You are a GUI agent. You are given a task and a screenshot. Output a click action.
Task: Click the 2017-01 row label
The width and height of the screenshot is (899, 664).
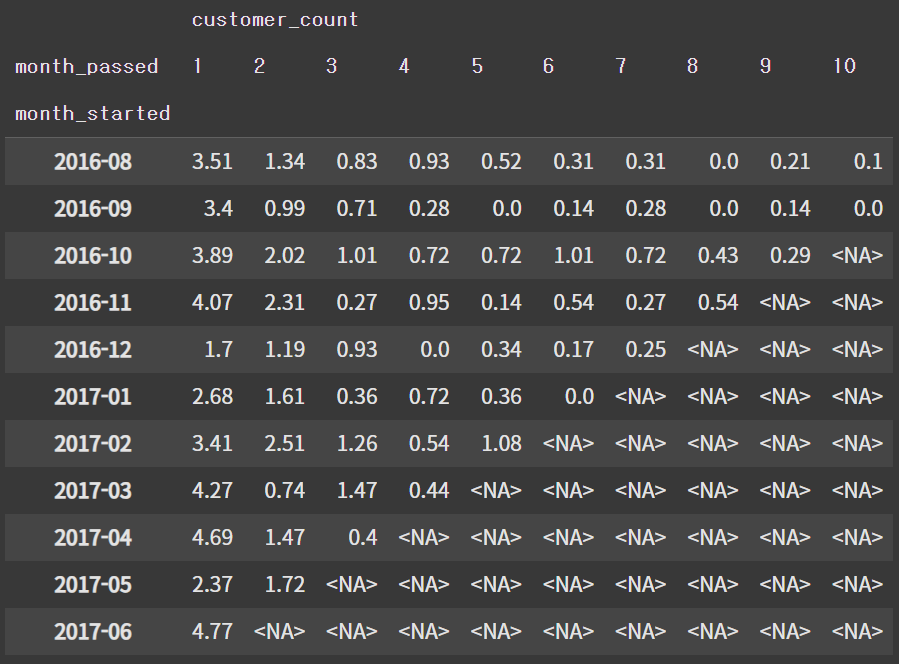click(93, 397)
